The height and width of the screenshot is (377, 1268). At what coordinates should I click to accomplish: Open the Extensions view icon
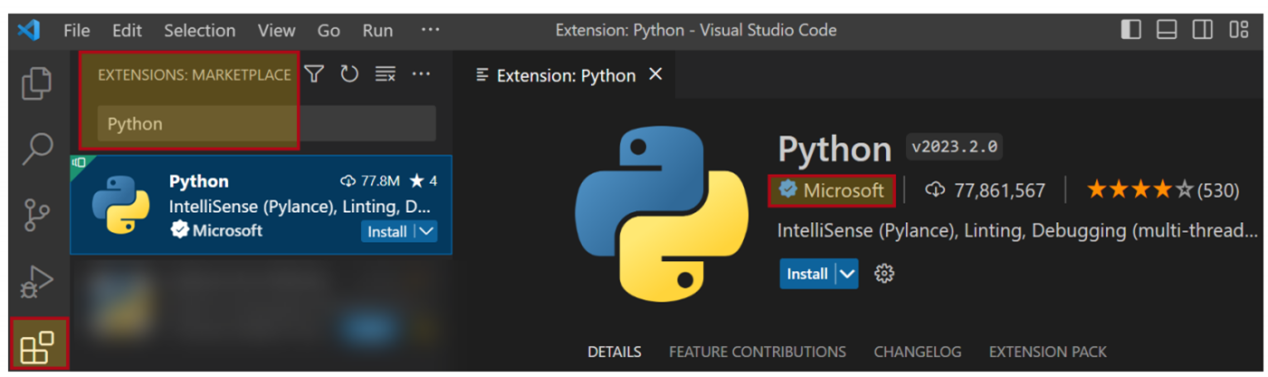tap(38, 345)
